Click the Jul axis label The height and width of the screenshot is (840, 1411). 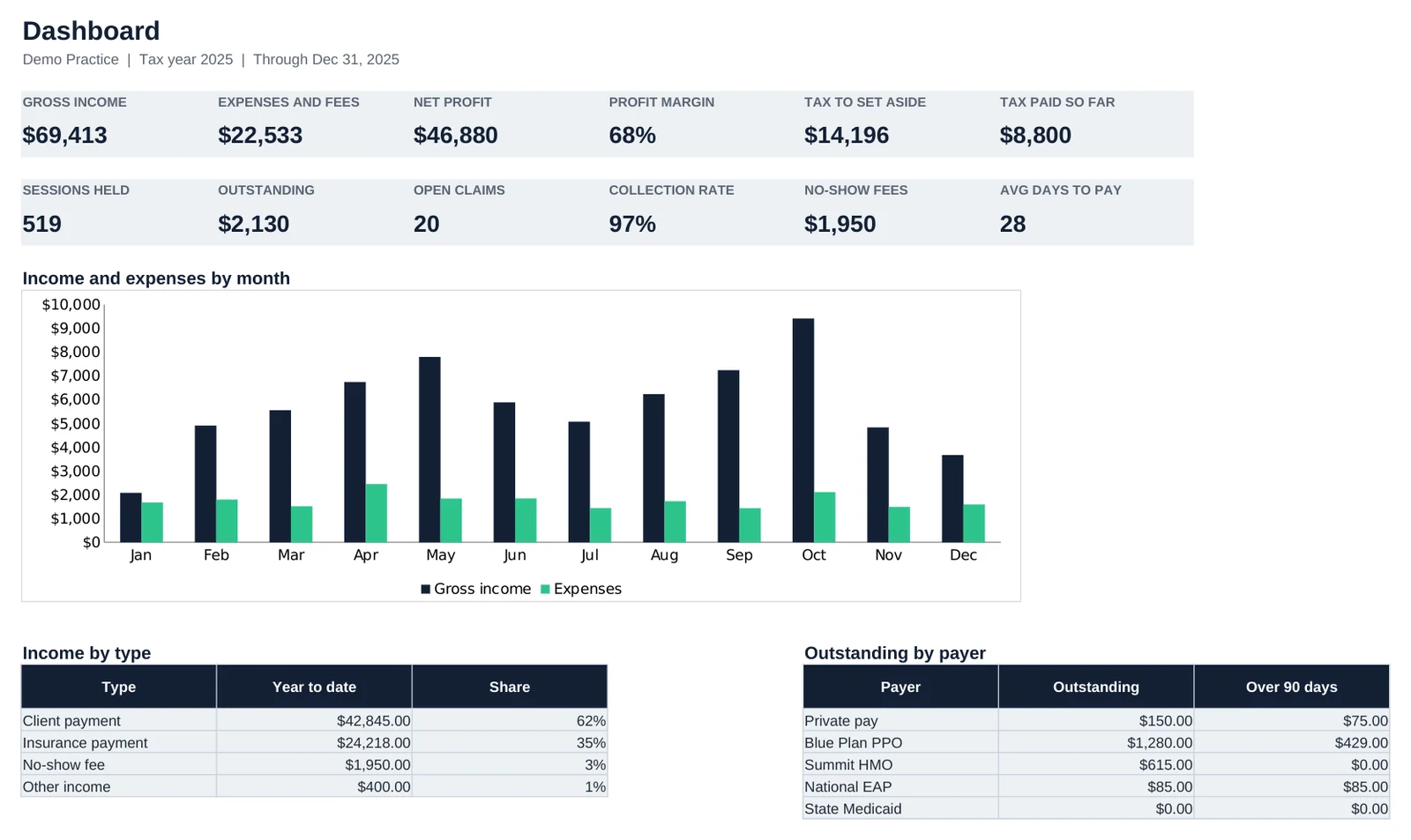click(589, 554)
